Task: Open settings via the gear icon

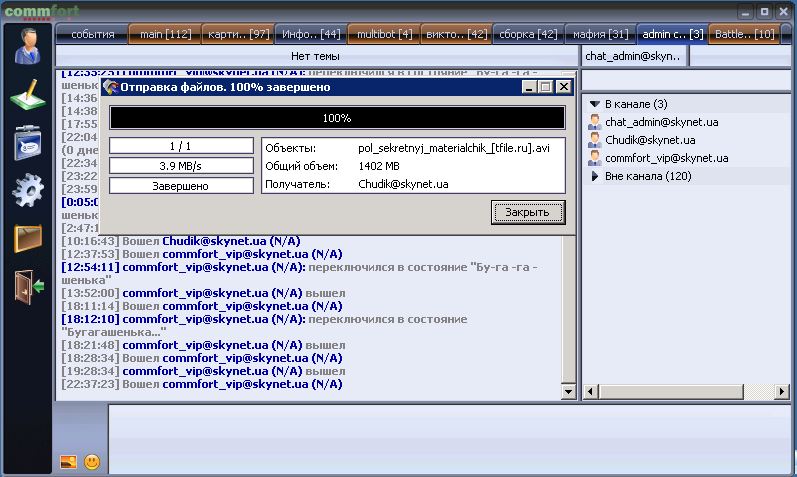Action: (x=28, y=190)
